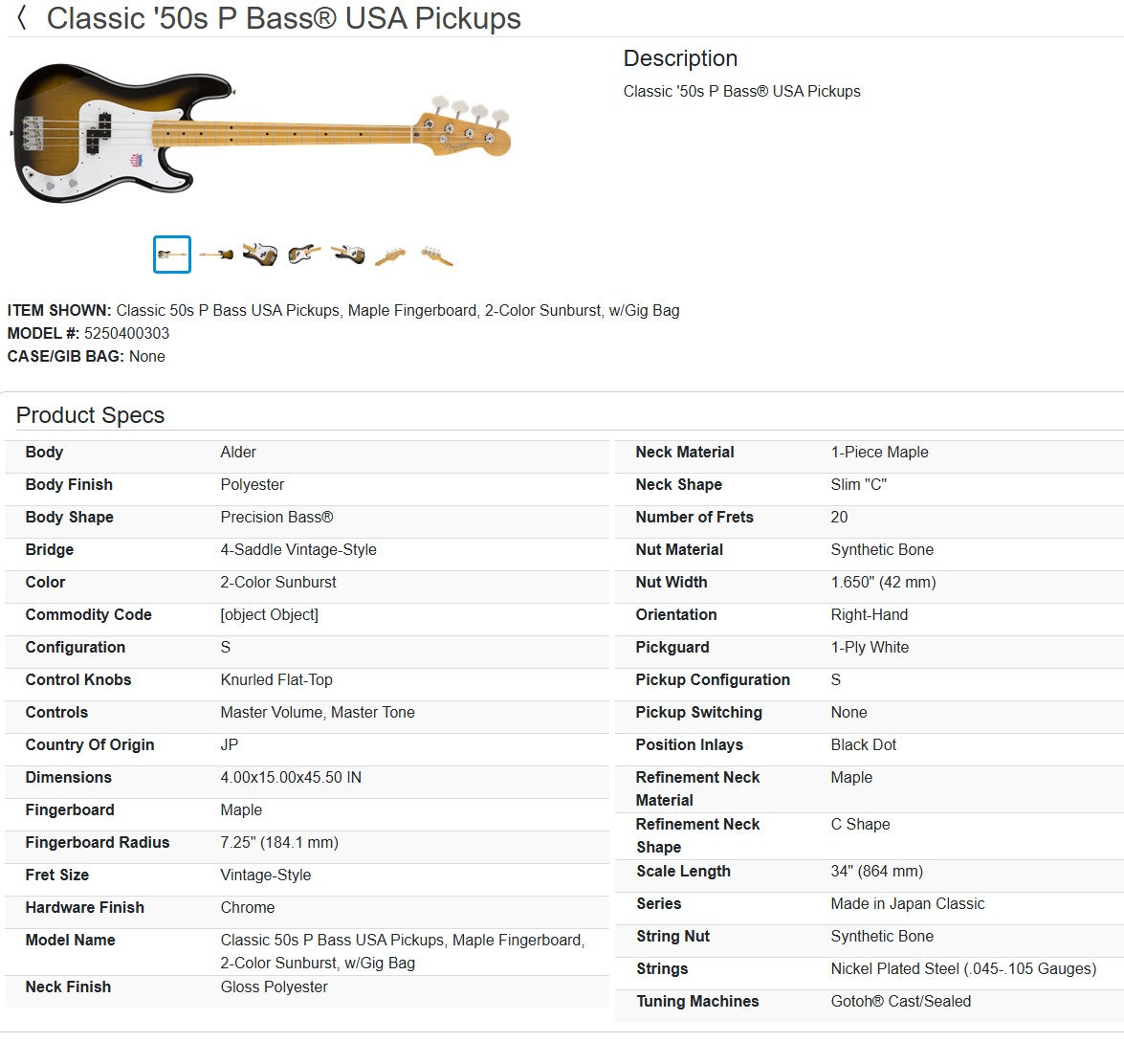Click the 2-Color Sunburst color value
This screenshot has height=1064, width=1124.
point(278,582)
